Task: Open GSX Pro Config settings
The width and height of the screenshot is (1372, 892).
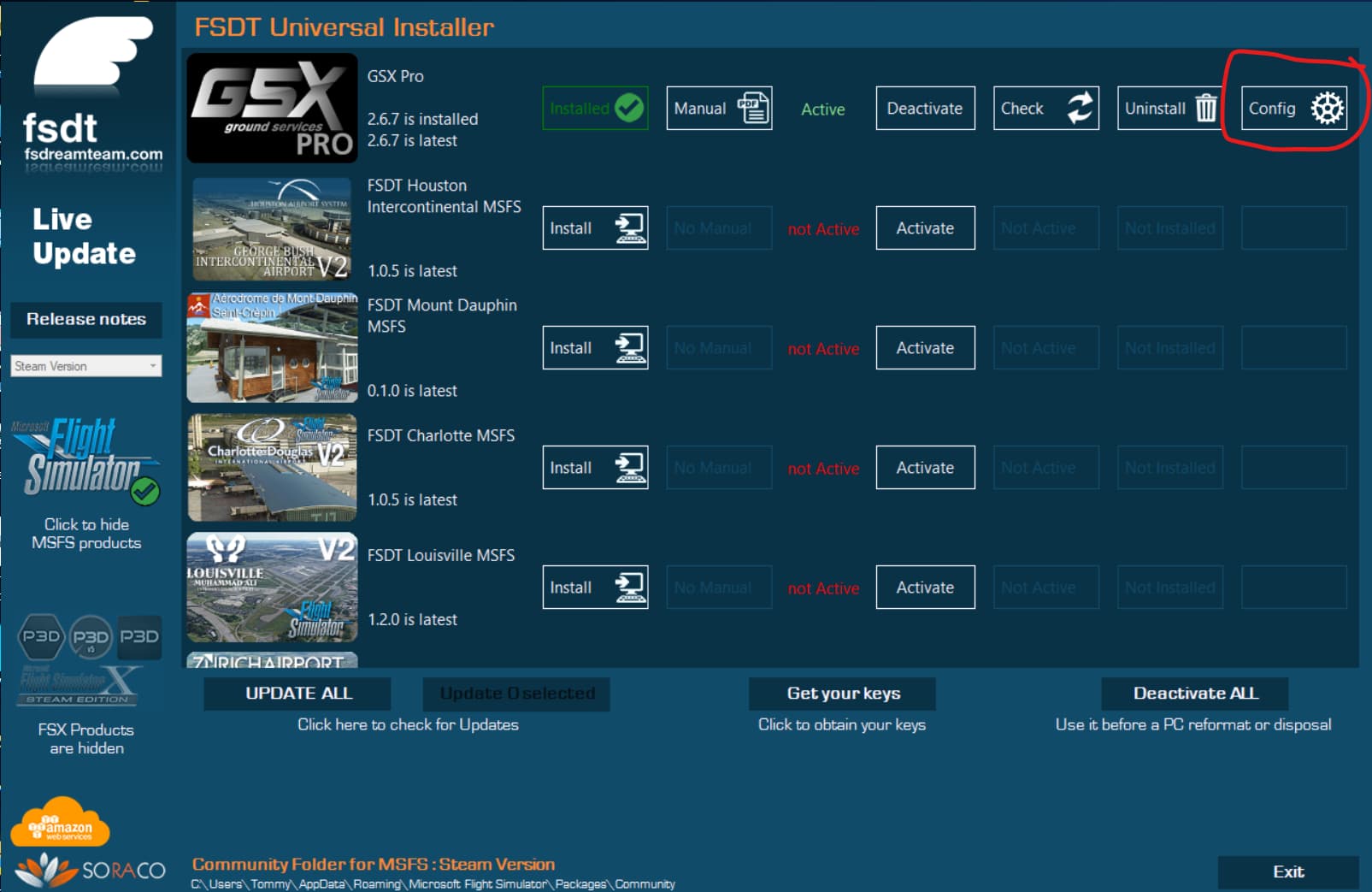Action: click(1294, 109)
